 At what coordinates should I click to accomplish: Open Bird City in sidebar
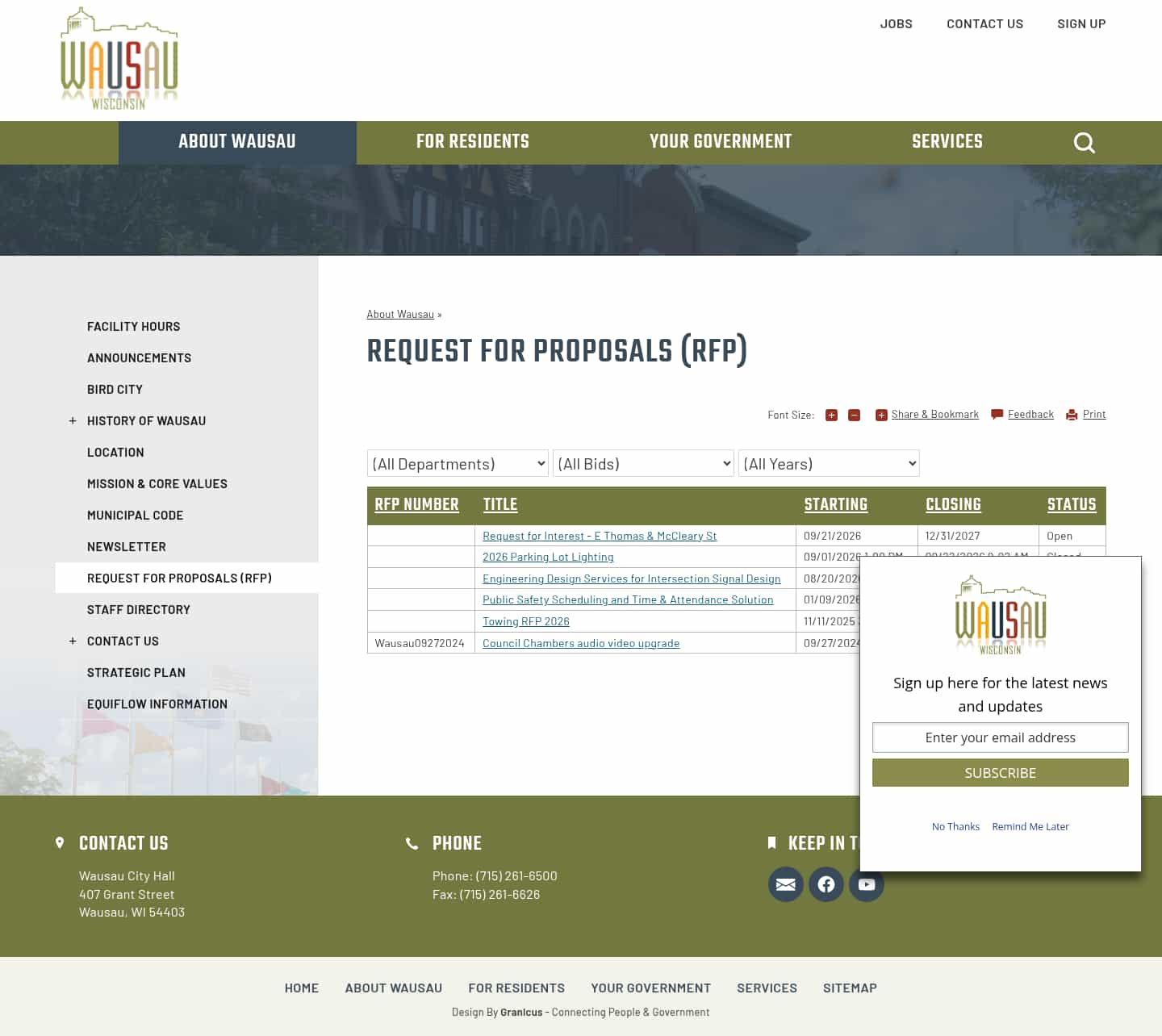[x=115, y=389]
